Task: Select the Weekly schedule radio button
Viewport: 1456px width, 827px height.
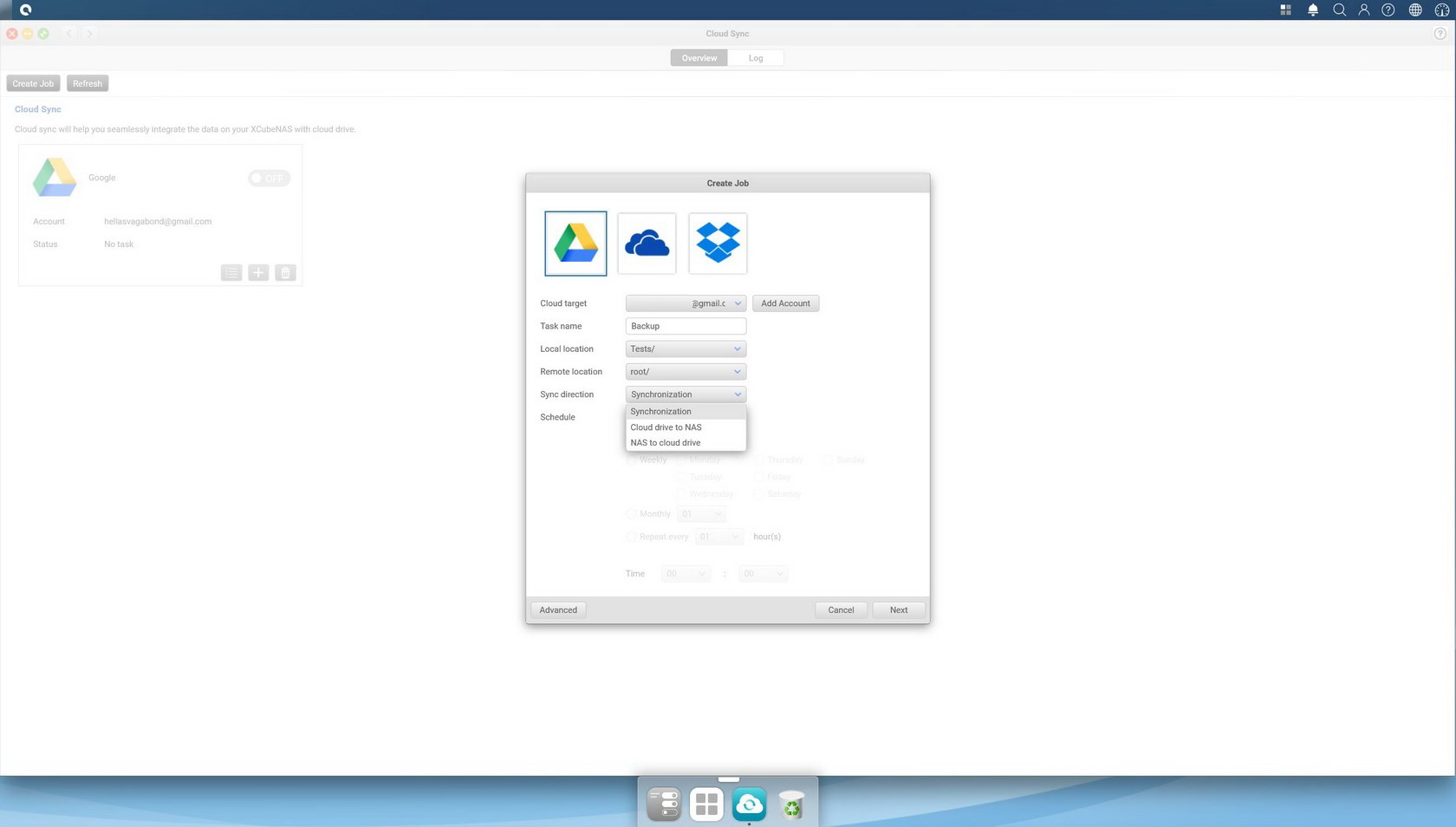Action: tap(631, 460)
